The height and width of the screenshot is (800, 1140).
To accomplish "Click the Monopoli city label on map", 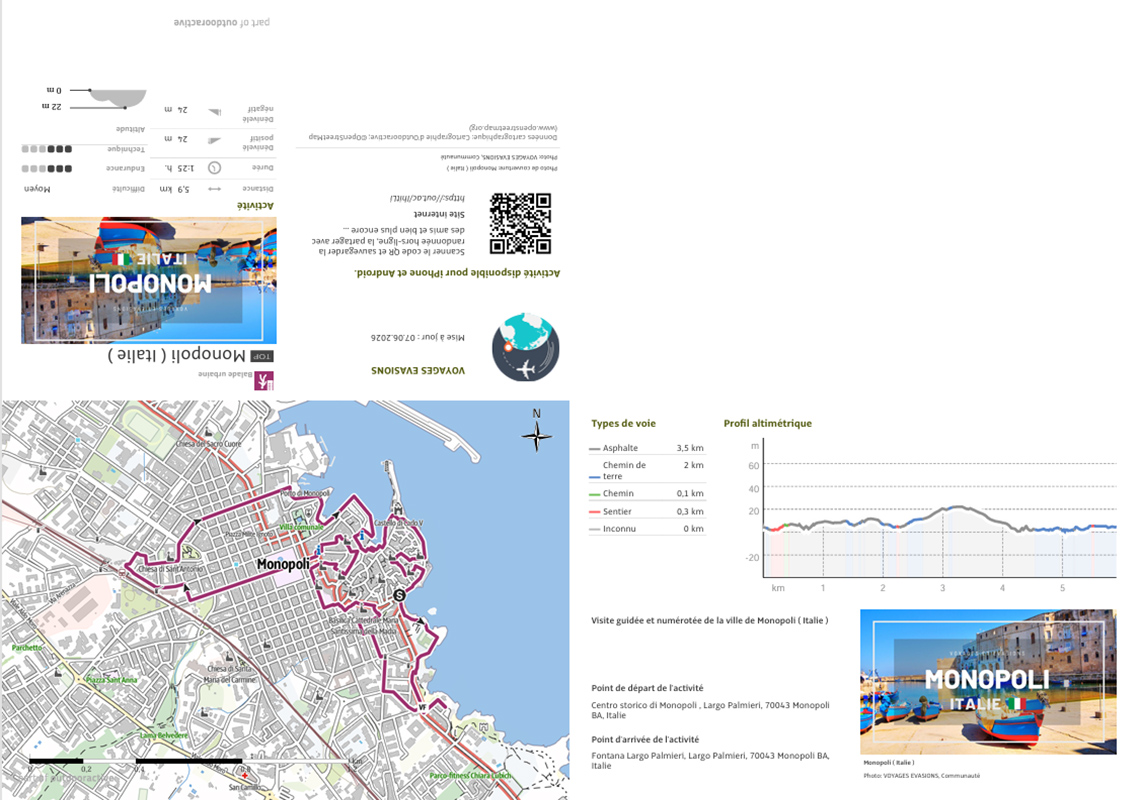I will click(x=283, y=564).
